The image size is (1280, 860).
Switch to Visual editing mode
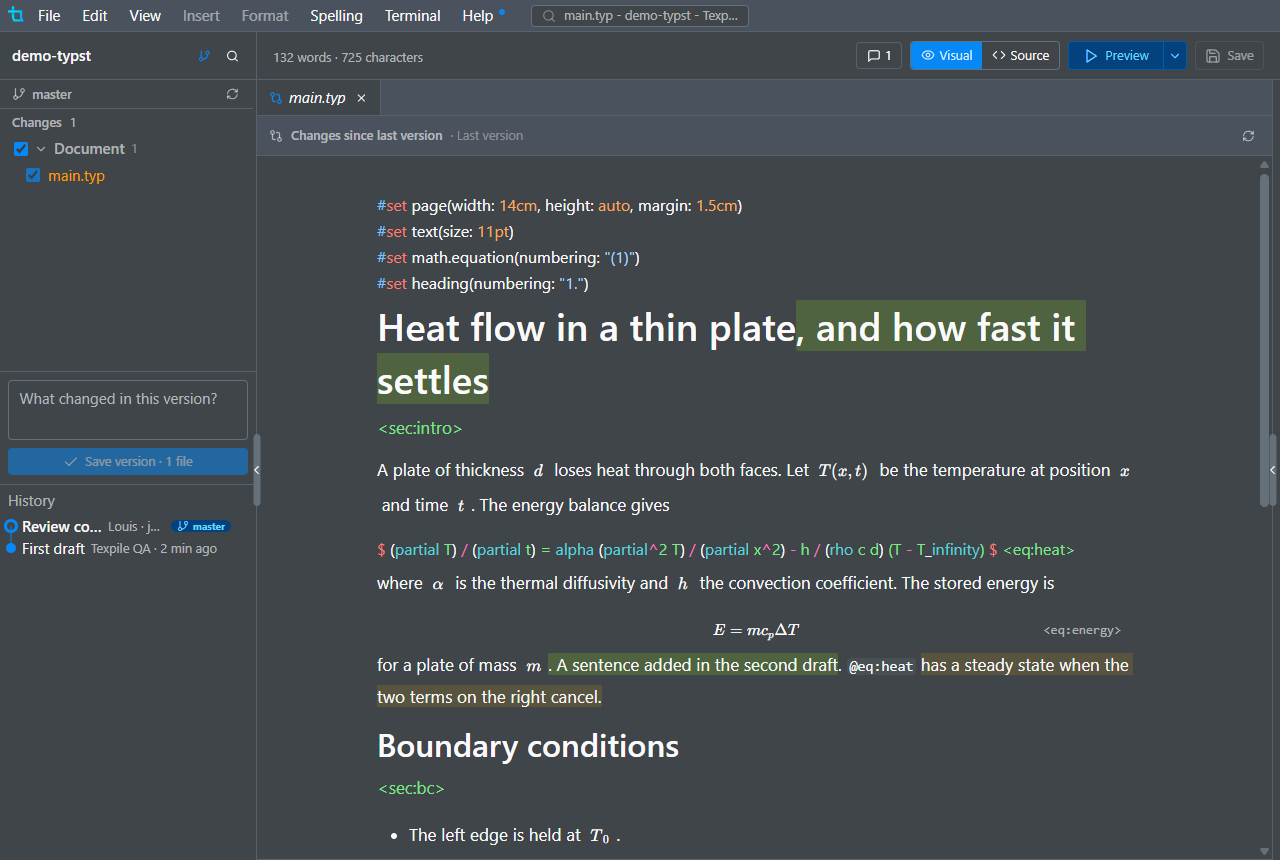pyautogui.click(x=946, y=56)
